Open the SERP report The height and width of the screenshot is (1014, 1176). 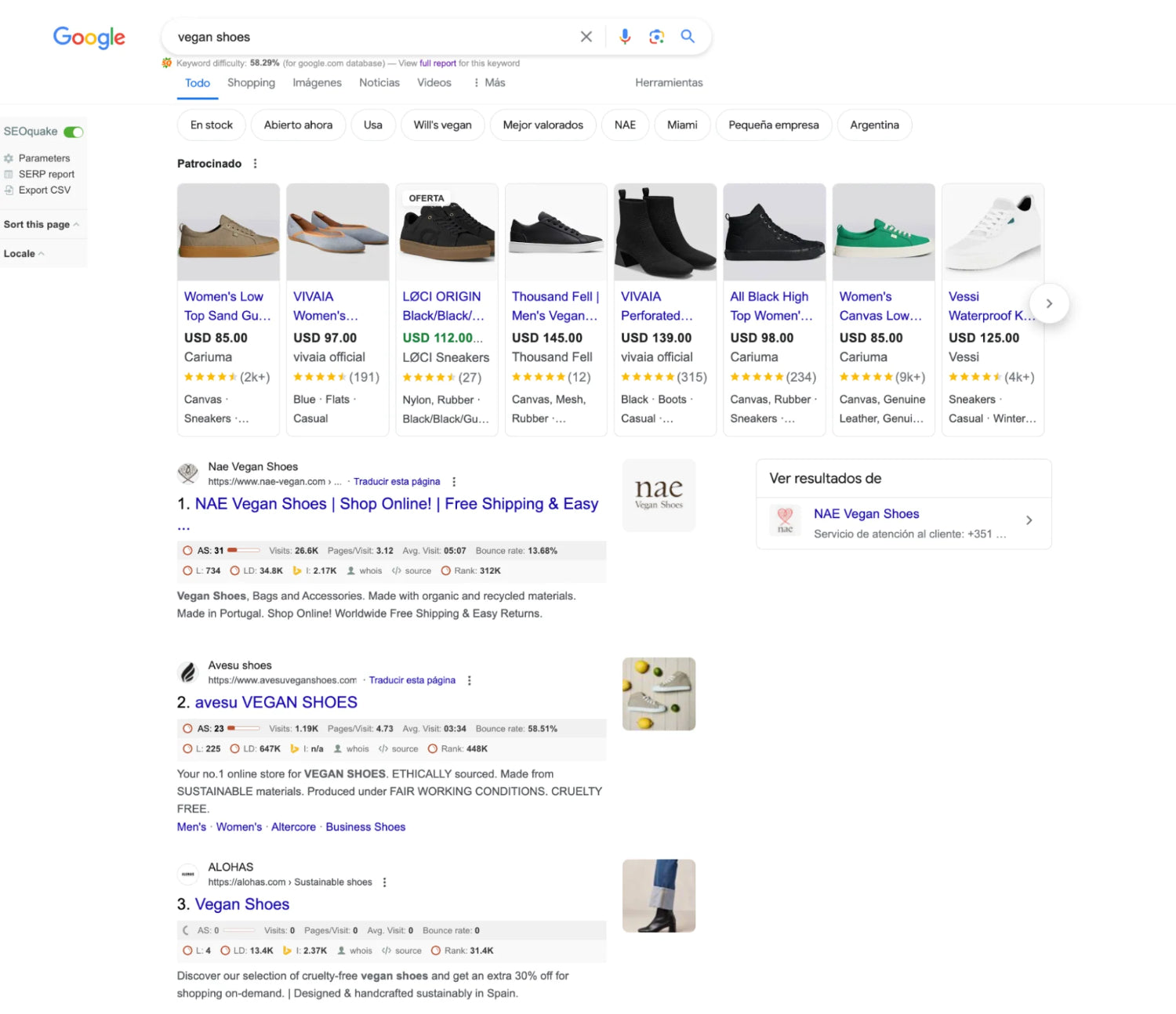pyautogui.click(x=46, y=174)
